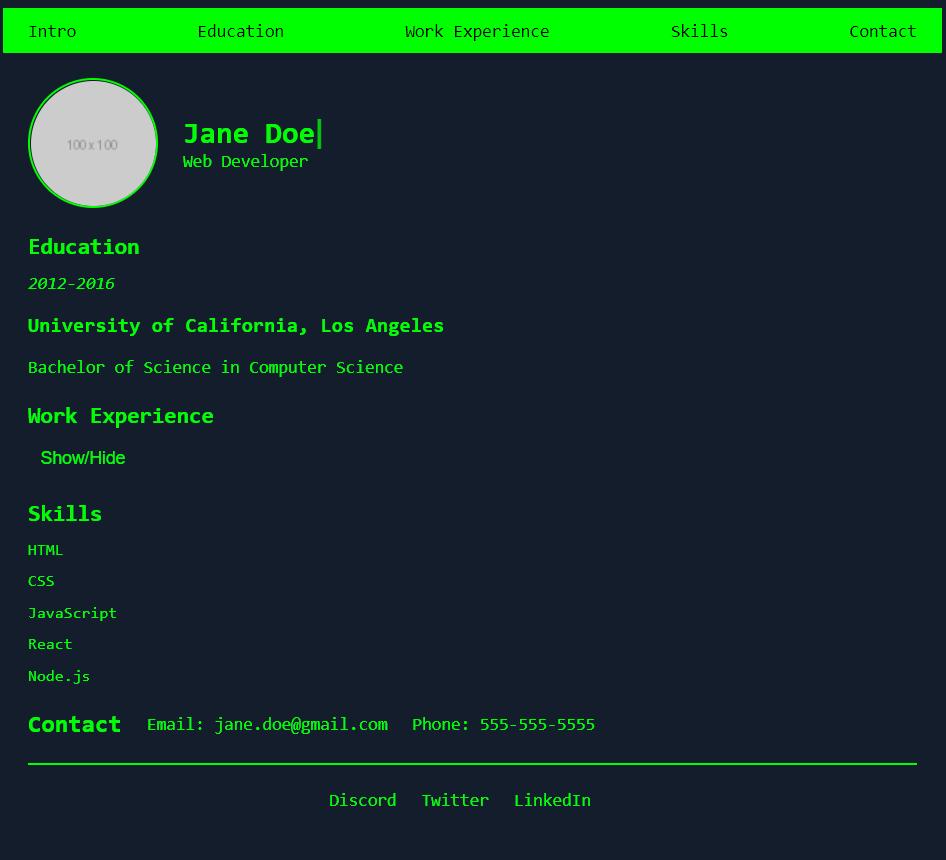Click the Node.js skill item
Screen dimensions: 946x860
pos(59,676)
